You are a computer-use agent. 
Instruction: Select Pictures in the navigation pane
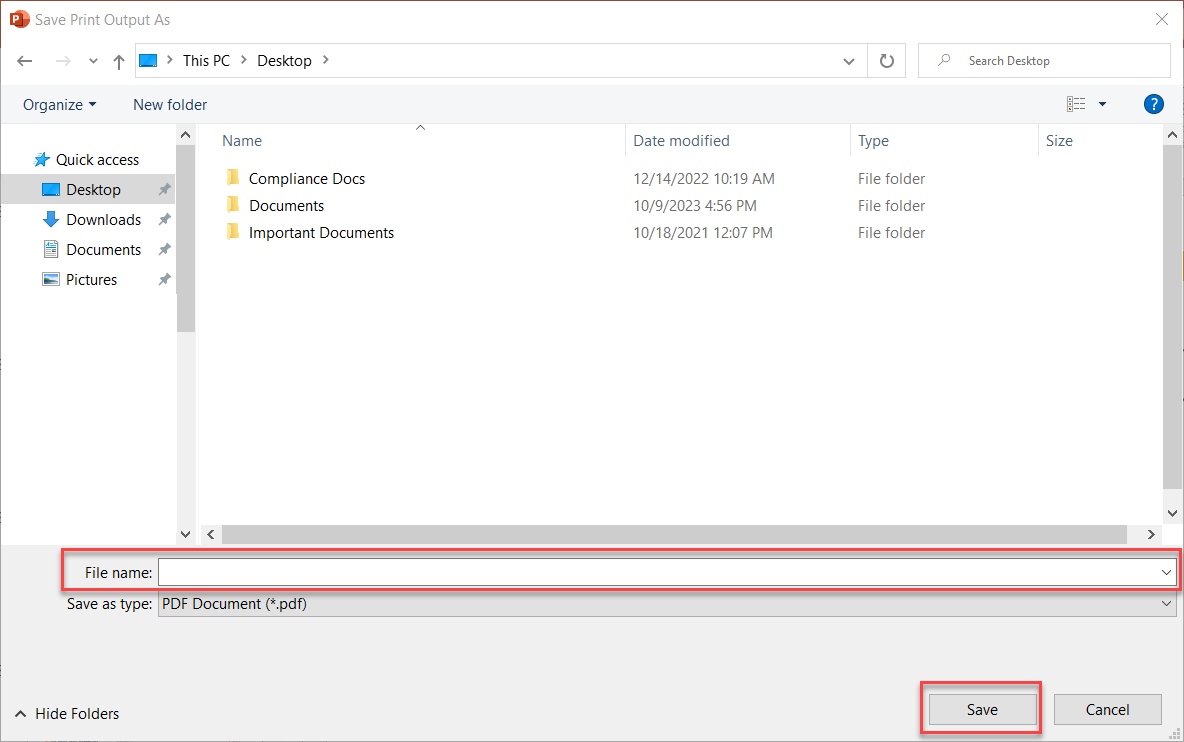91,280
